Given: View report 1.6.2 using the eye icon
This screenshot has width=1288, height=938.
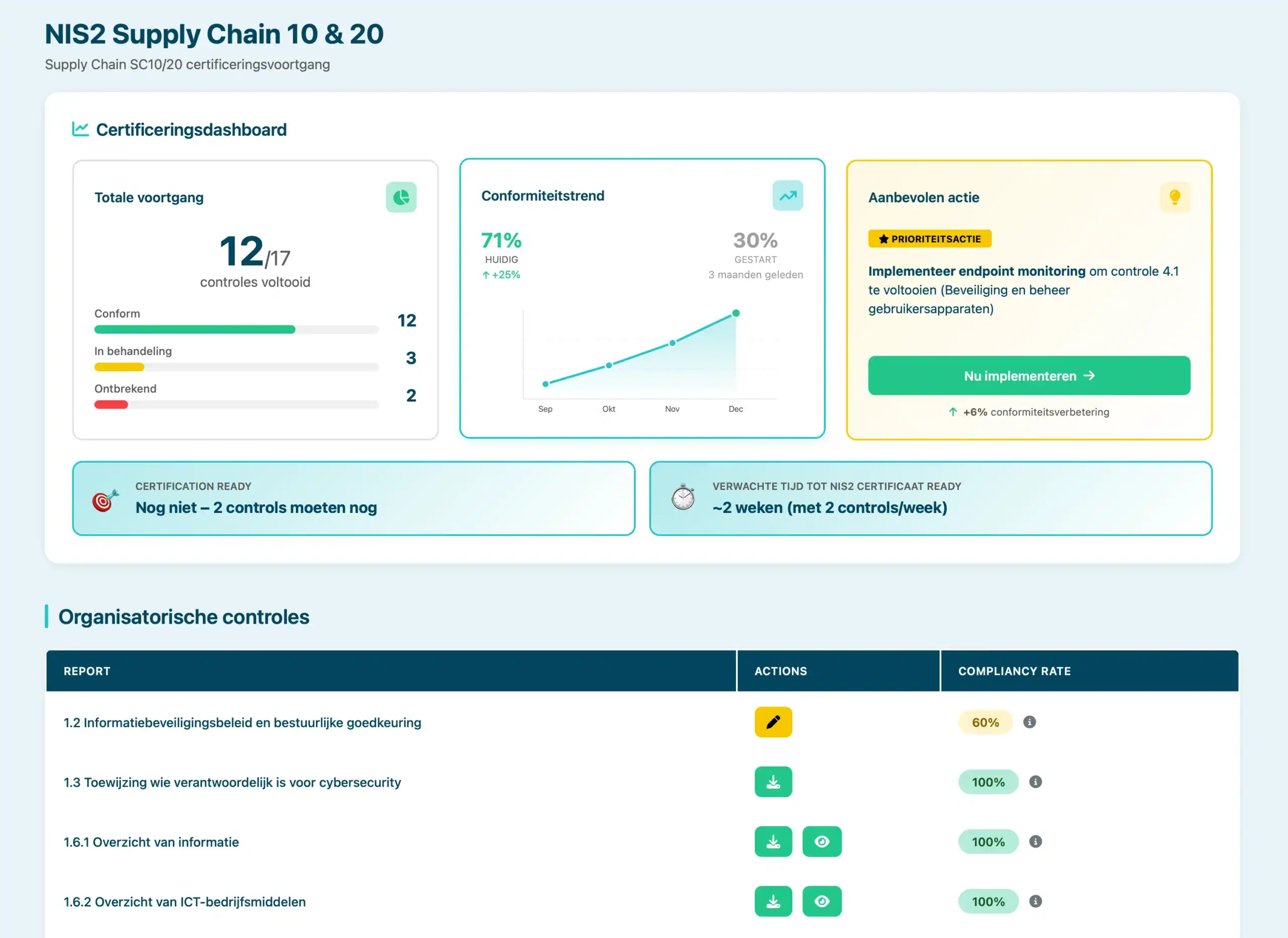Looking at the screenshot, I should coord(821,901).
